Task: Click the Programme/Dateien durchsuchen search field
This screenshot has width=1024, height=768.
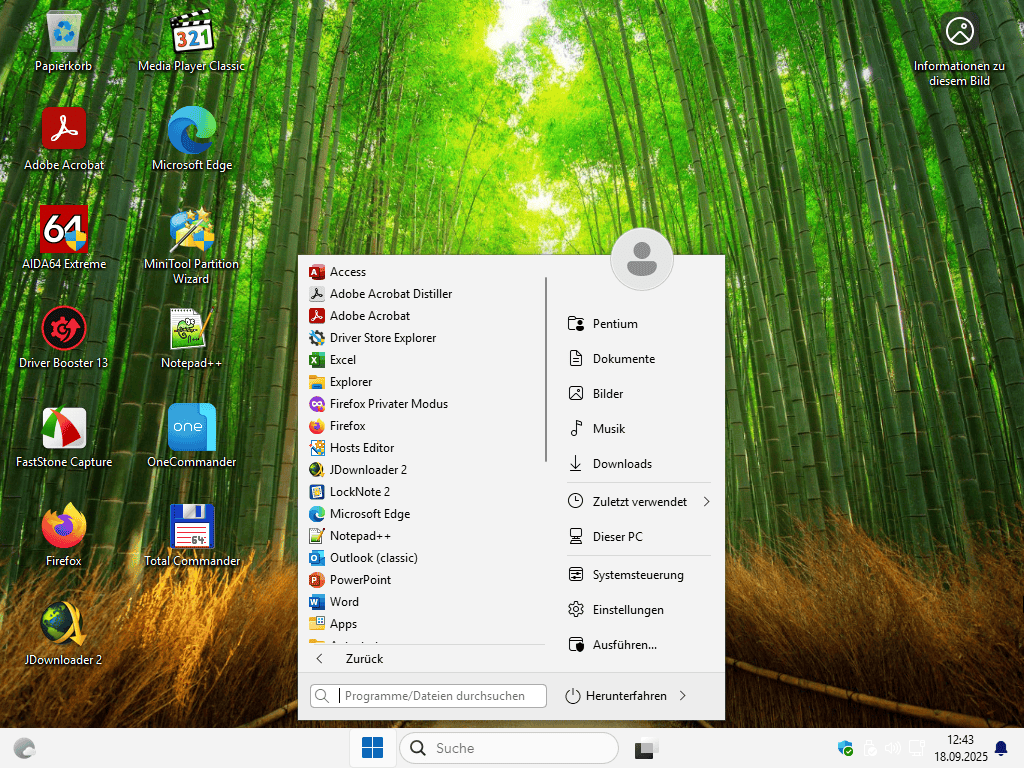Action: pos(438,696)
